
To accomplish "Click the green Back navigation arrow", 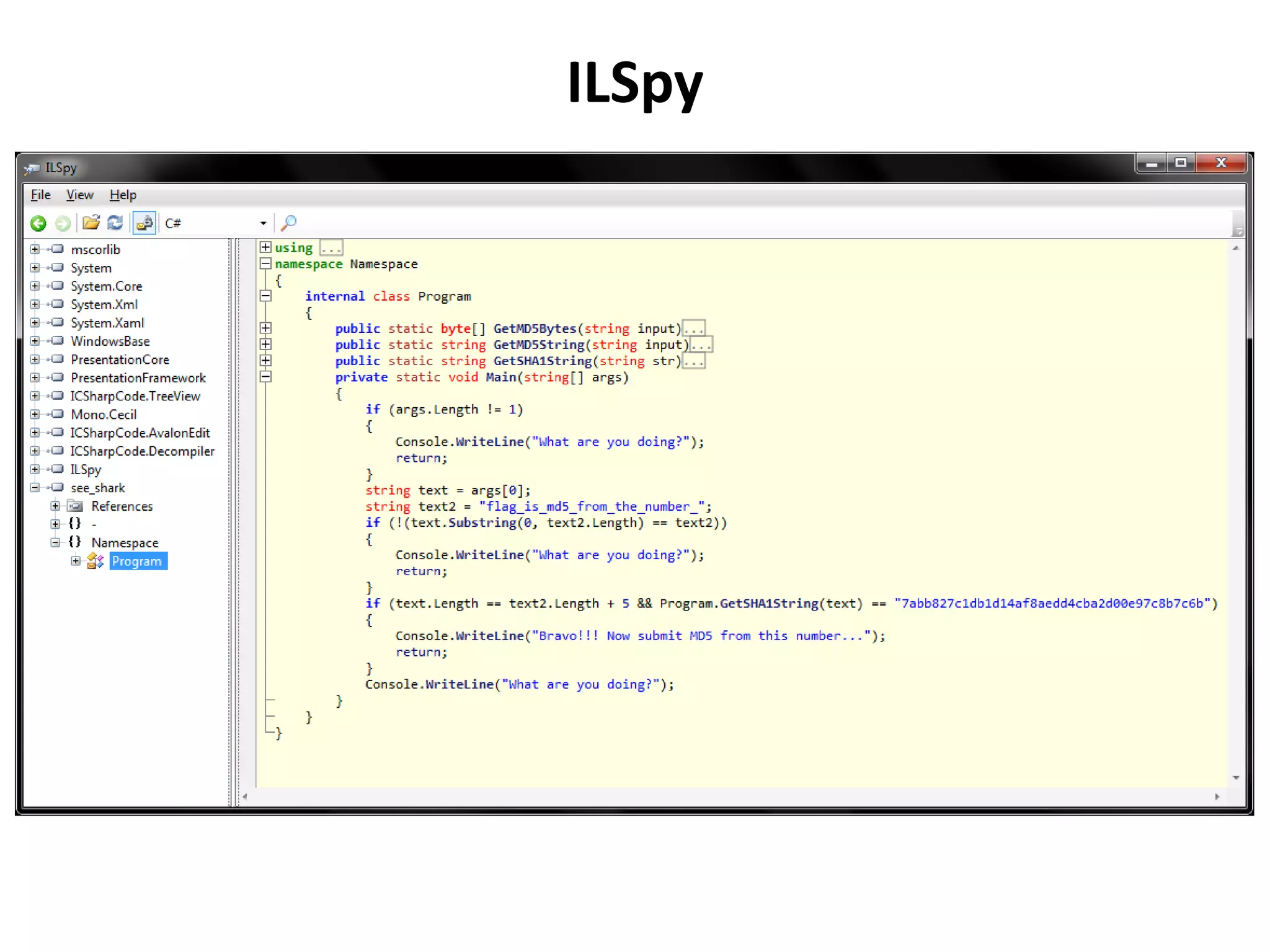I will tap(38, 223).
